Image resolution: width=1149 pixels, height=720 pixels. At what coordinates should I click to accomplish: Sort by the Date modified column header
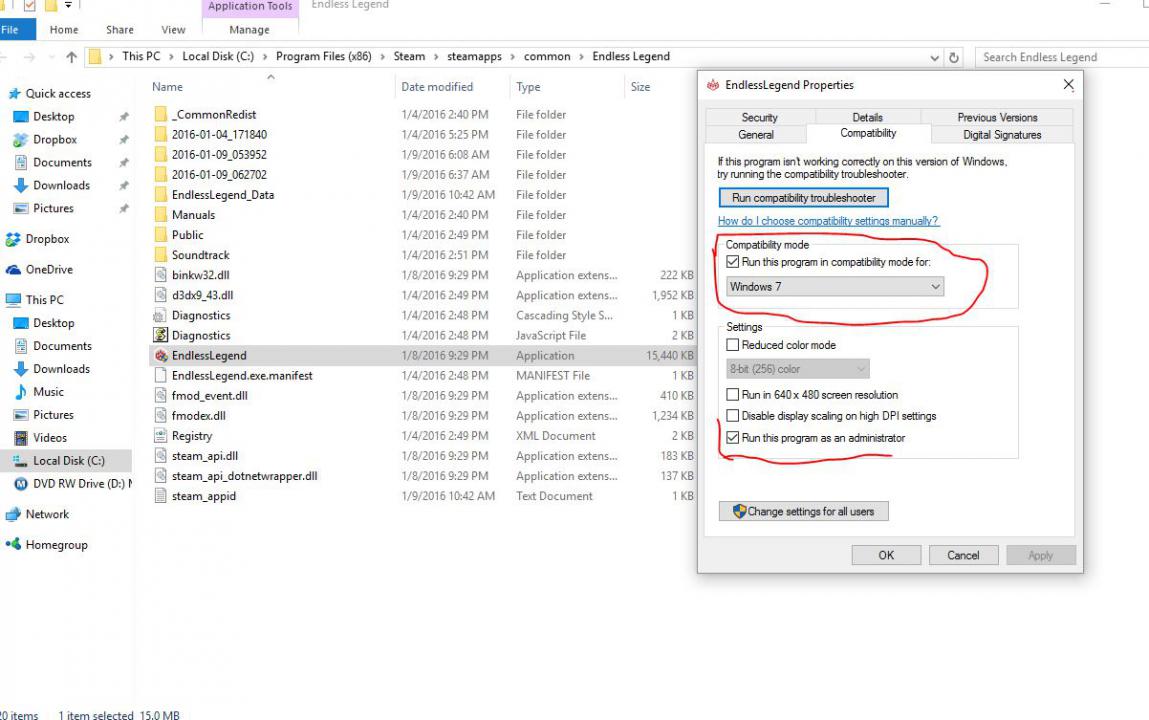[x=437, y=86]
